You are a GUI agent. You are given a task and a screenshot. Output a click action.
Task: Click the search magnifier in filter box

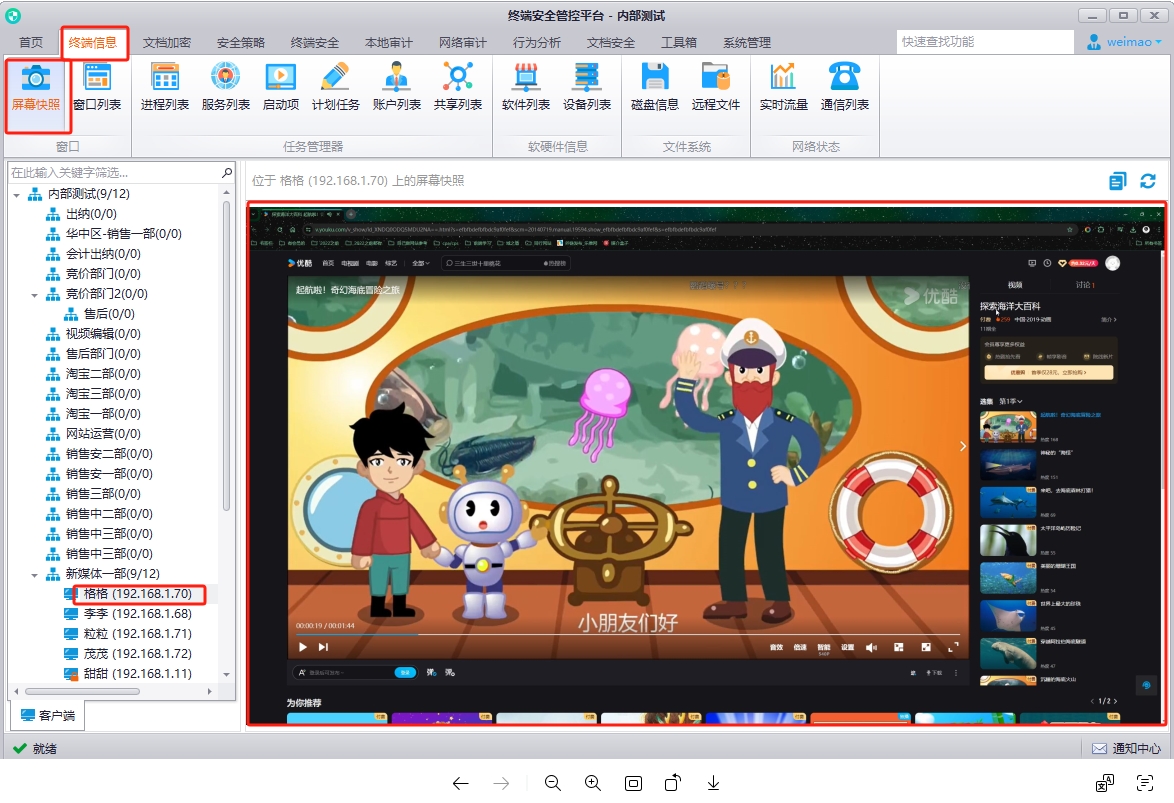coord(227,172)
